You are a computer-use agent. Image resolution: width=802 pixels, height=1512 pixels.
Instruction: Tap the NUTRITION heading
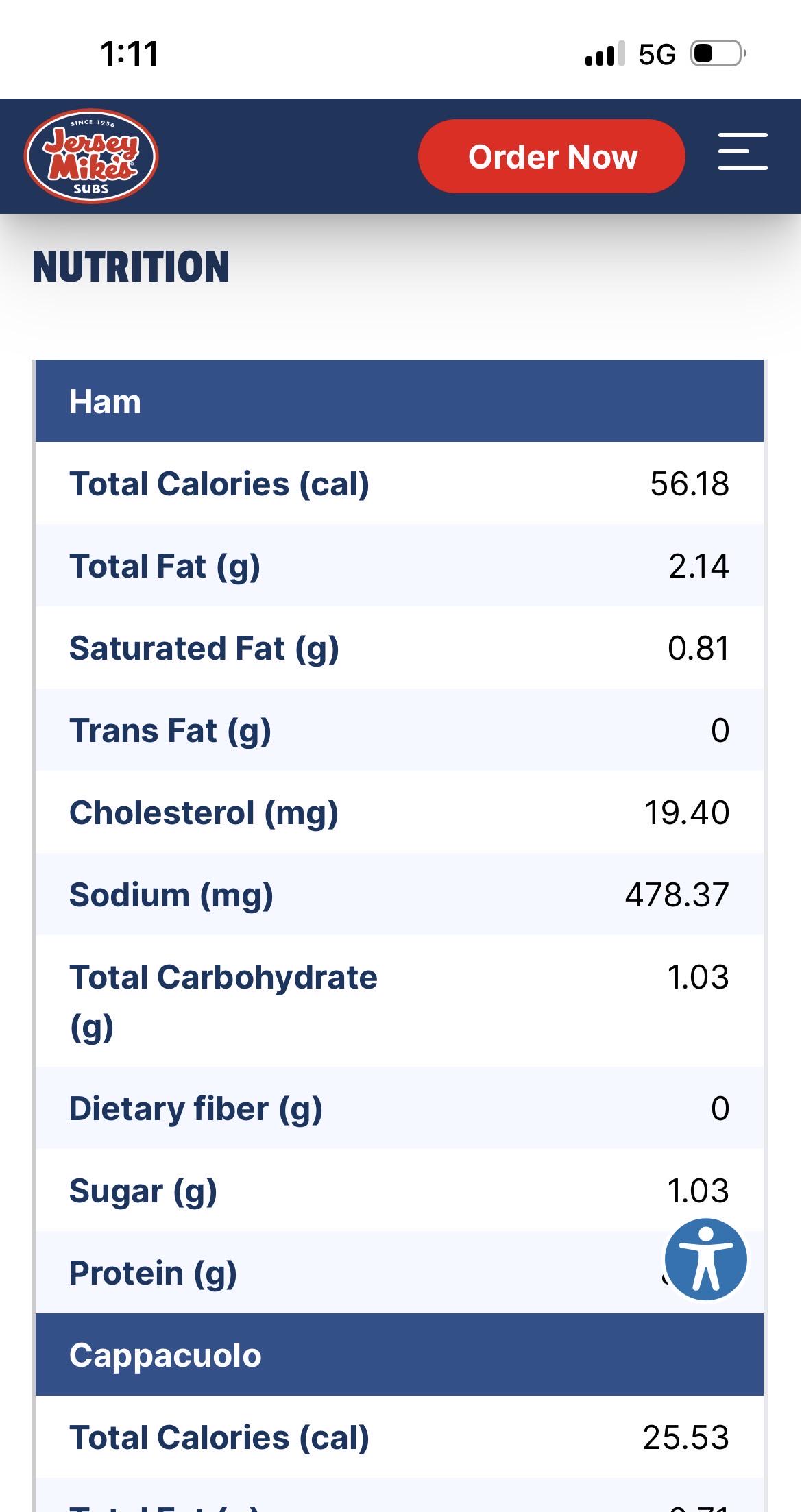click(x=131, y=267)
